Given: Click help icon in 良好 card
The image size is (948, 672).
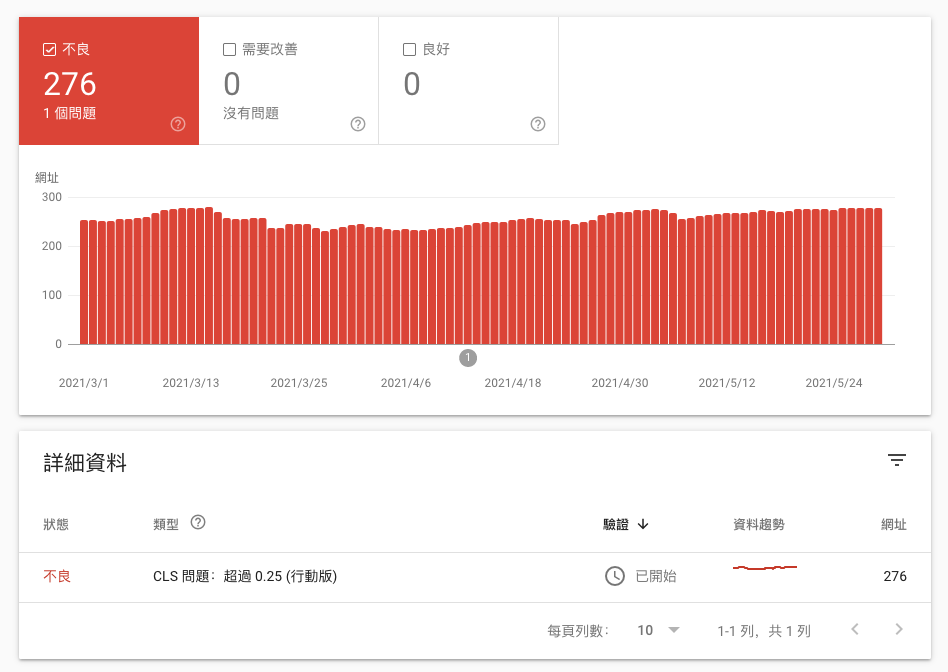Looking at the screenshot, I should [x=538, y=124].
